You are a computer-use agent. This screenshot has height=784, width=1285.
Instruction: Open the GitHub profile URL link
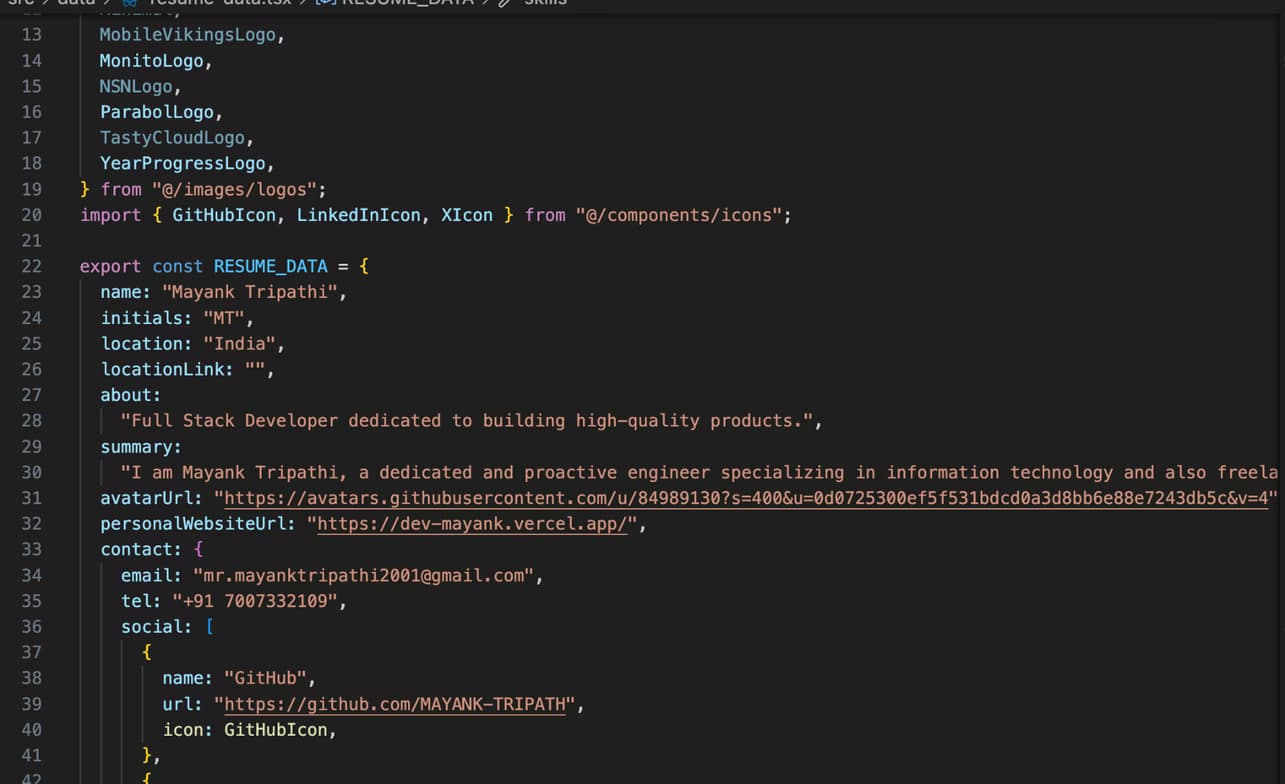395,704
